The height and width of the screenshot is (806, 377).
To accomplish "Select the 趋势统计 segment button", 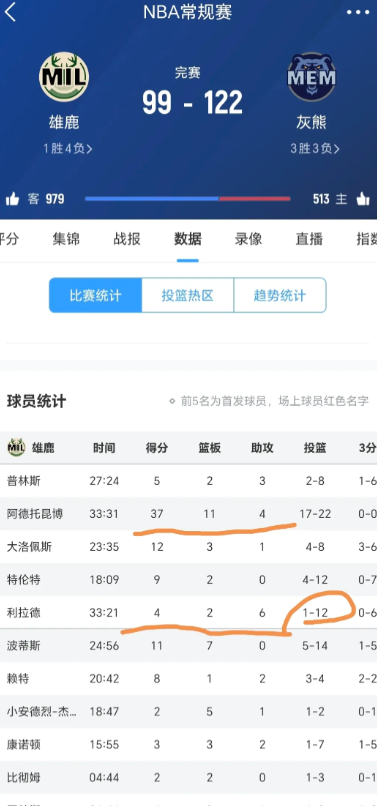I will (x=280, y=295).
